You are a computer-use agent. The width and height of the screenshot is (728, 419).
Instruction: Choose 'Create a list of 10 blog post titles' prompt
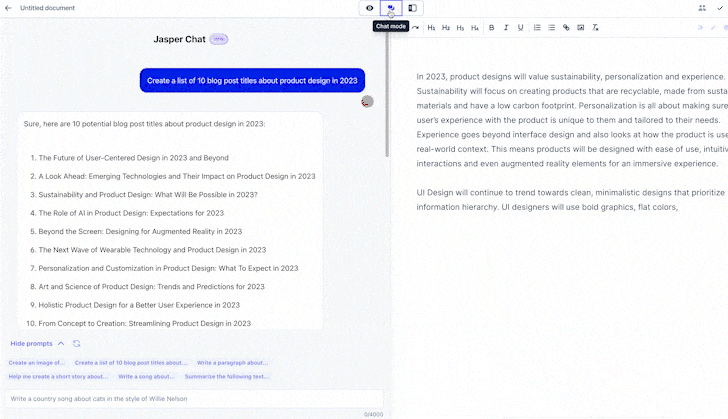tap(131, 363)
